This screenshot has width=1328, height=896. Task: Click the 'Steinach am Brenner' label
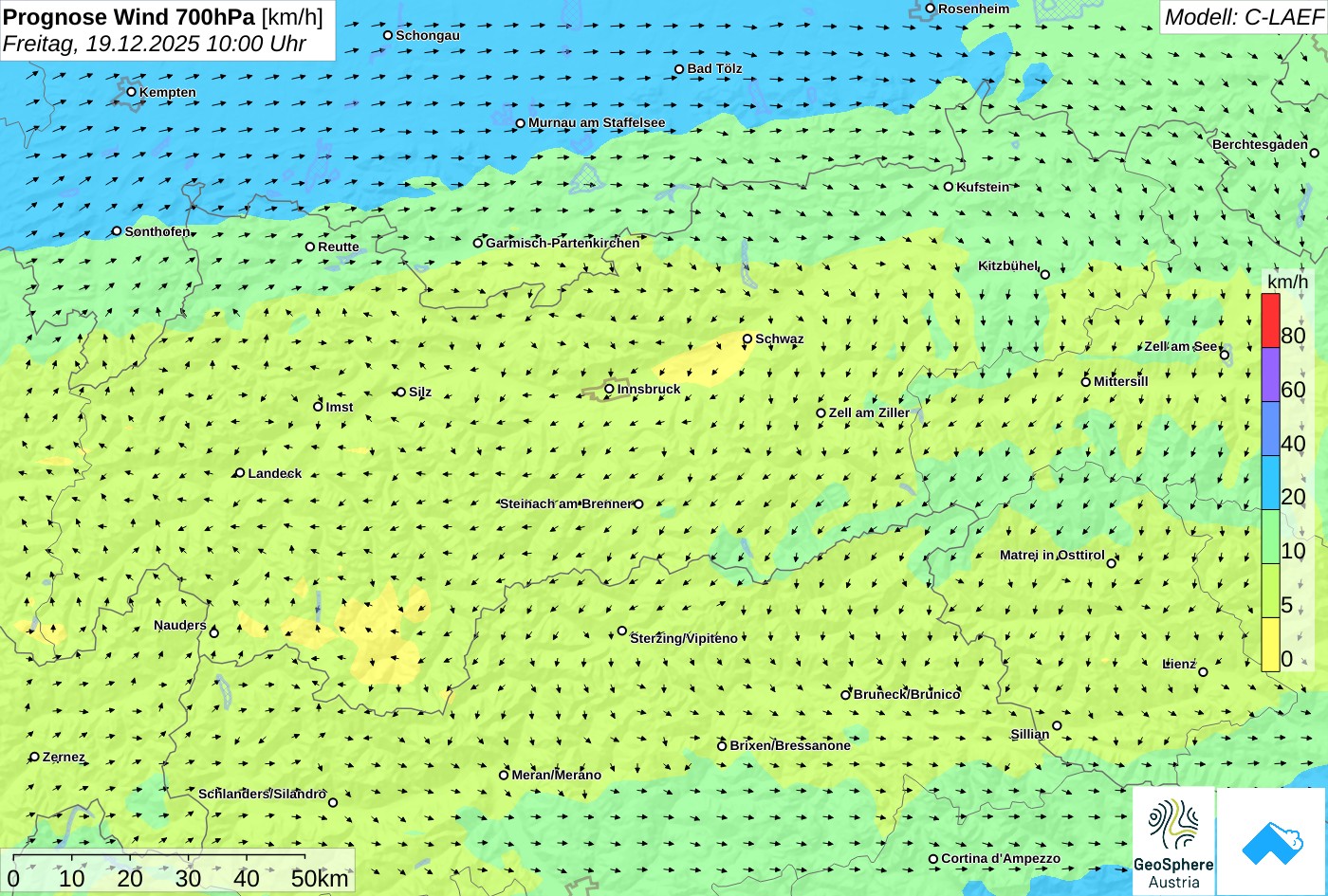(565, 503)
